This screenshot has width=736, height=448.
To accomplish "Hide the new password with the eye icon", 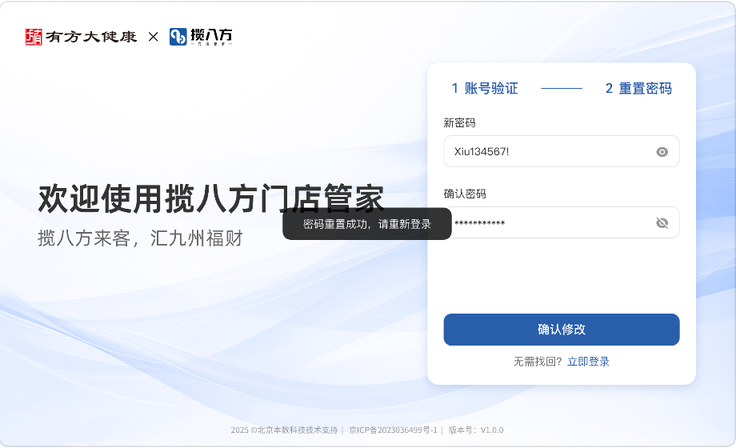I will [662, 152].
